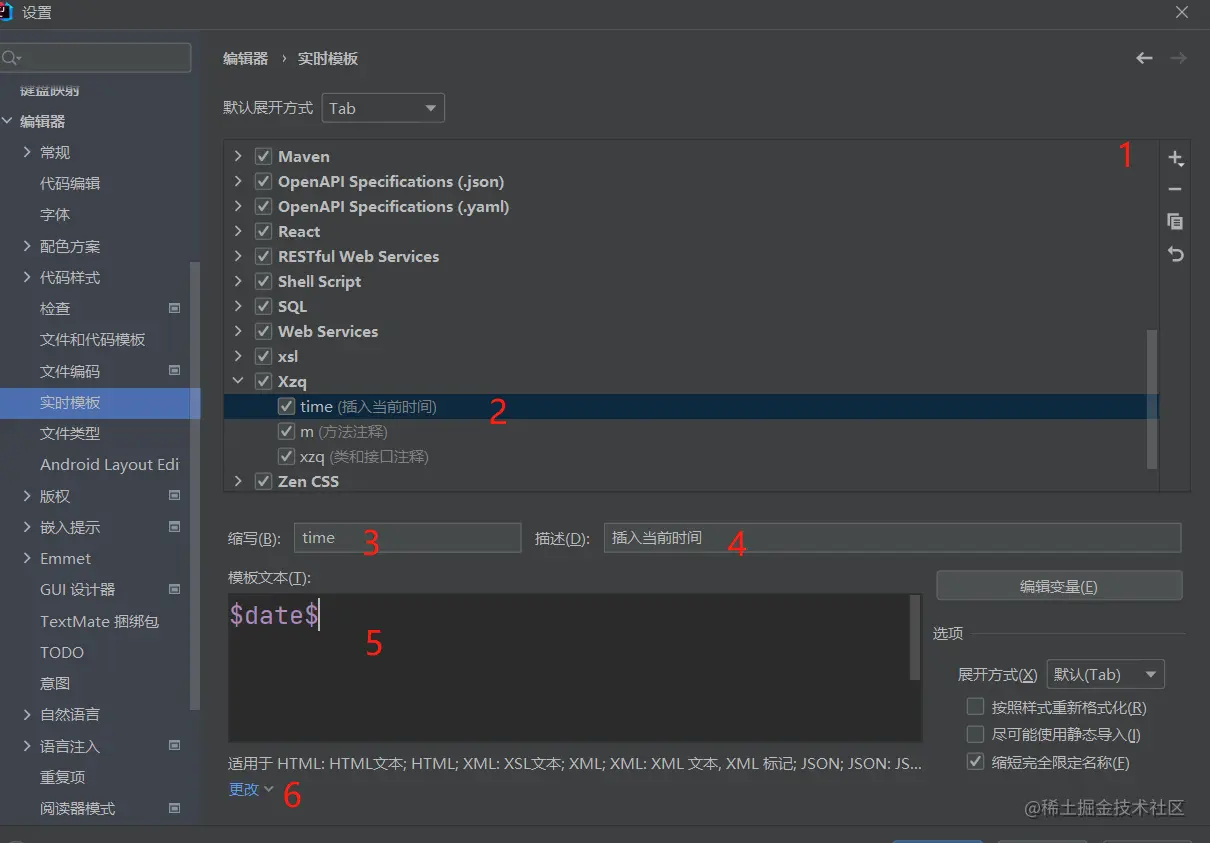Image resolution: width=1210 pixels, height=843 pixels.
Task: Open the 意图 settings page
Action: [55, 683]
